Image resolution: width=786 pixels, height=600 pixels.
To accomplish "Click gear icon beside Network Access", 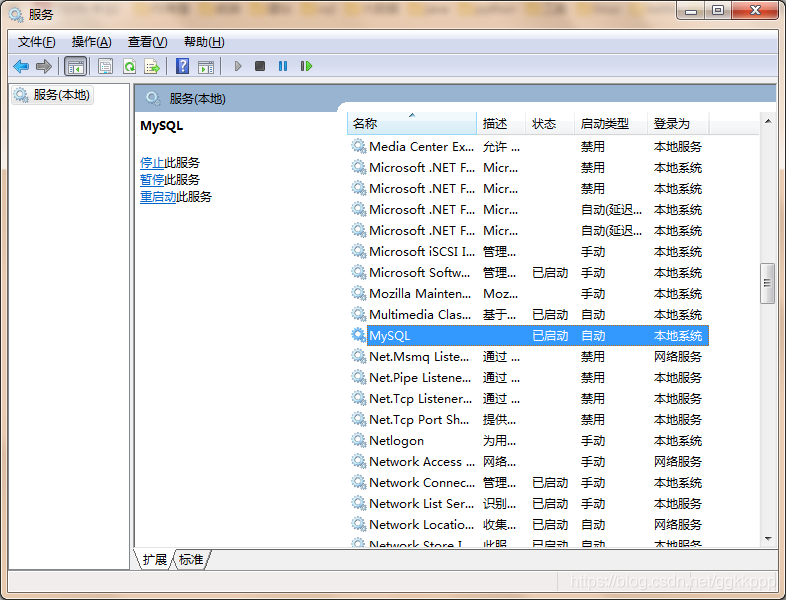I will point(358,461).
